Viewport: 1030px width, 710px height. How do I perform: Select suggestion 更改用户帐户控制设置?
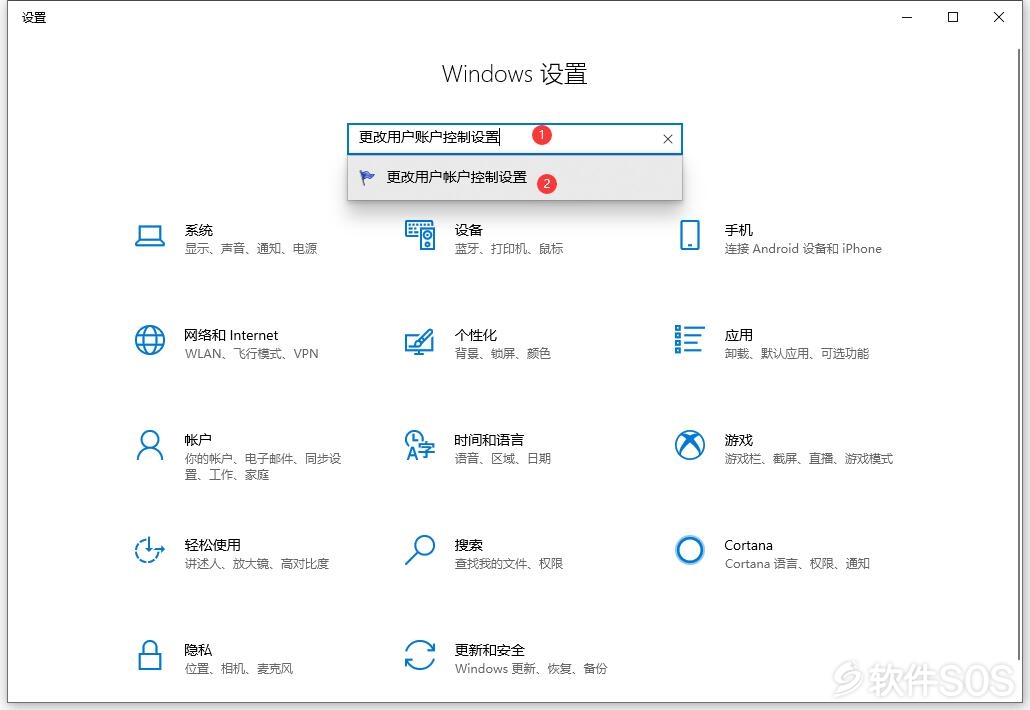point(514,177)
